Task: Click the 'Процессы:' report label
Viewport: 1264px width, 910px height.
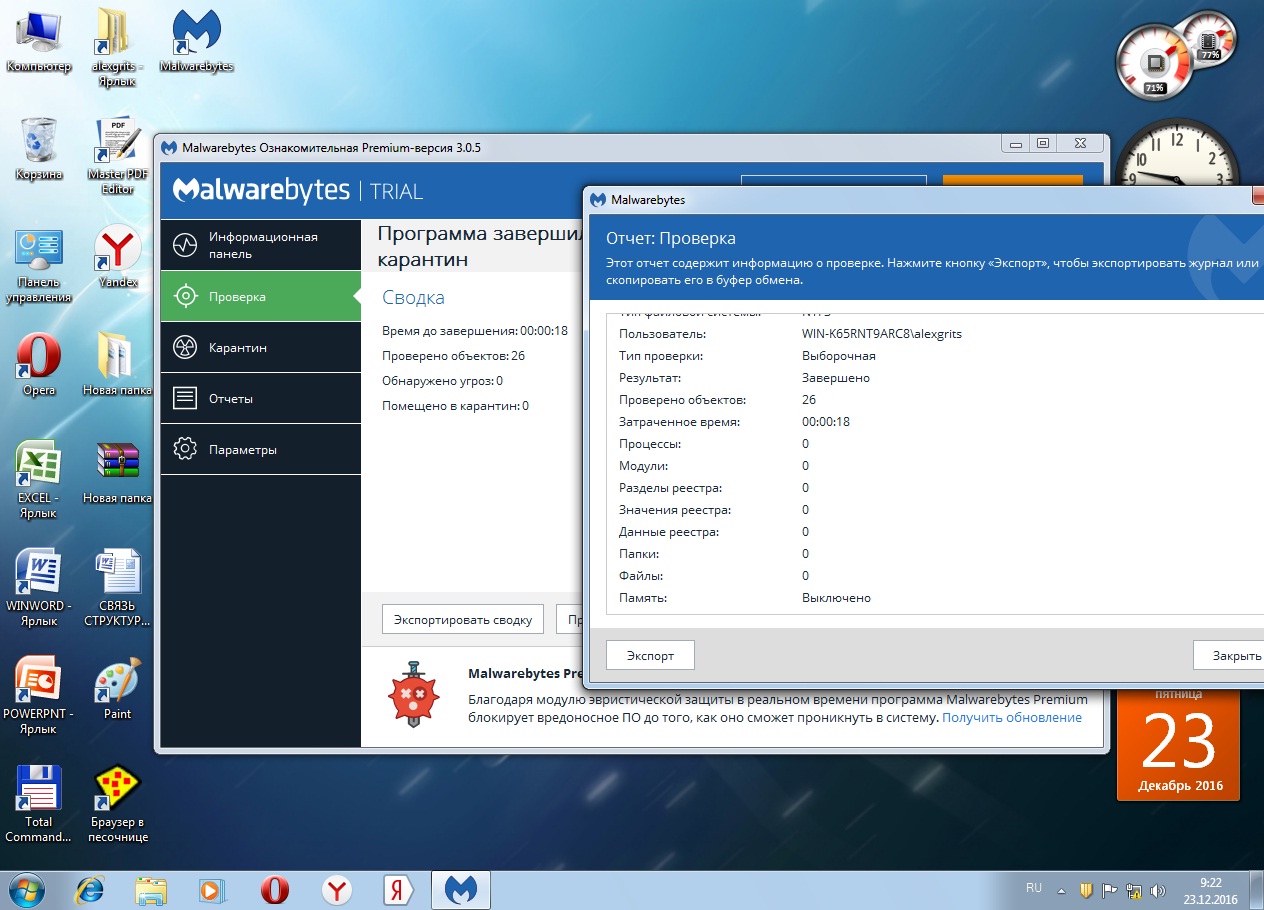Action: click(x=650, y=444)
